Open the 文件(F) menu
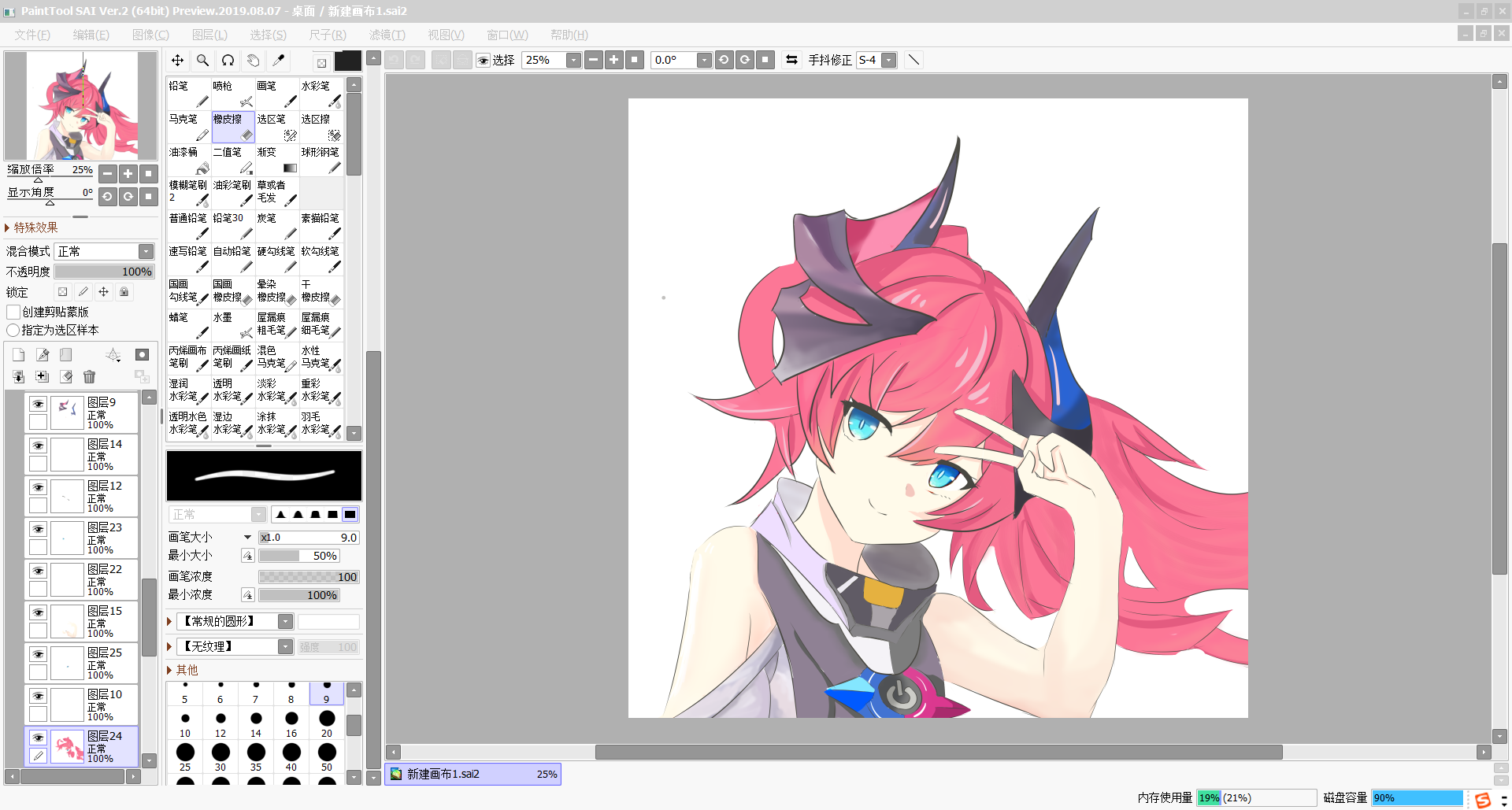1512x810 pixels. click(32, 35)
